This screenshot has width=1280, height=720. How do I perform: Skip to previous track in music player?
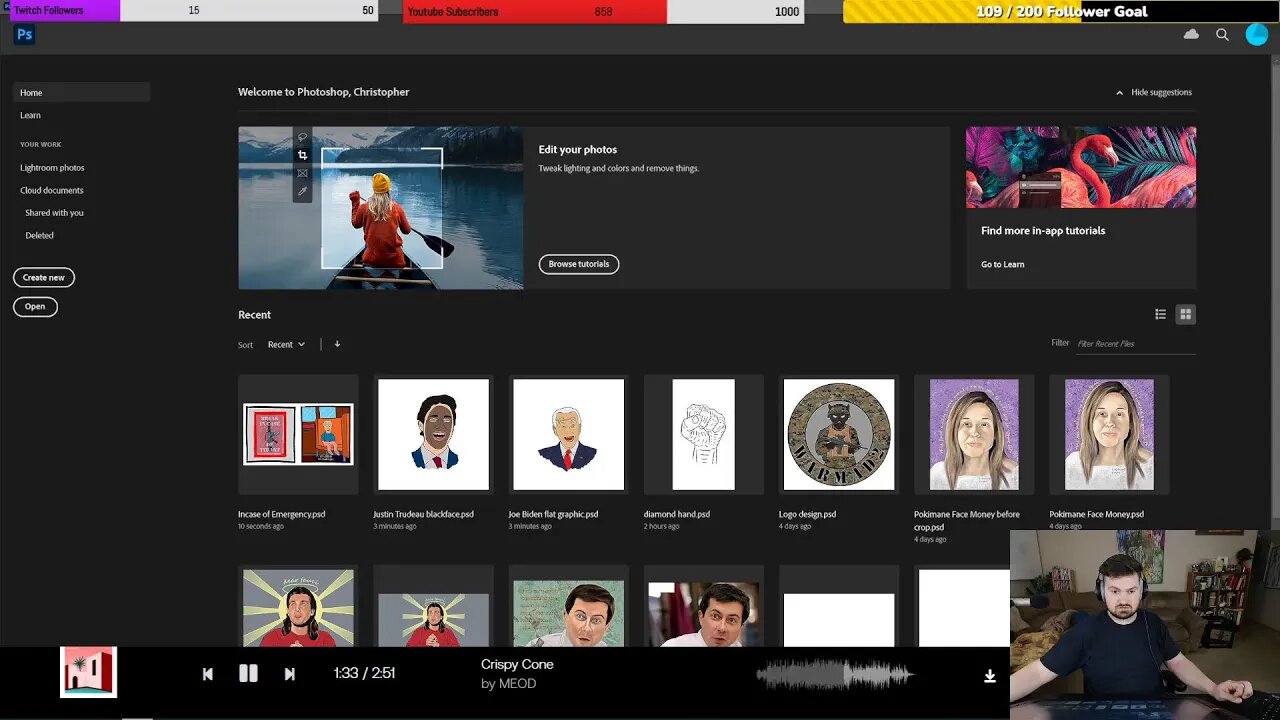click(x=208, y=674)
